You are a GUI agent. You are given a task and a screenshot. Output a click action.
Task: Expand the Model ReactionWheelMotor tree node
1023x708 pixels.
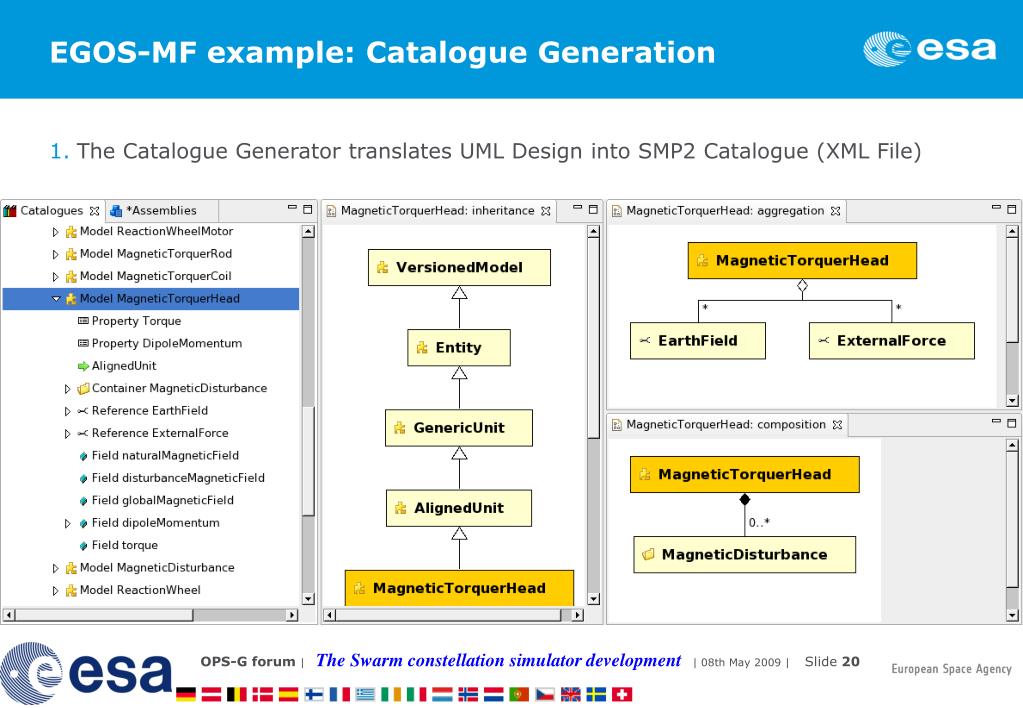[55, 232]
